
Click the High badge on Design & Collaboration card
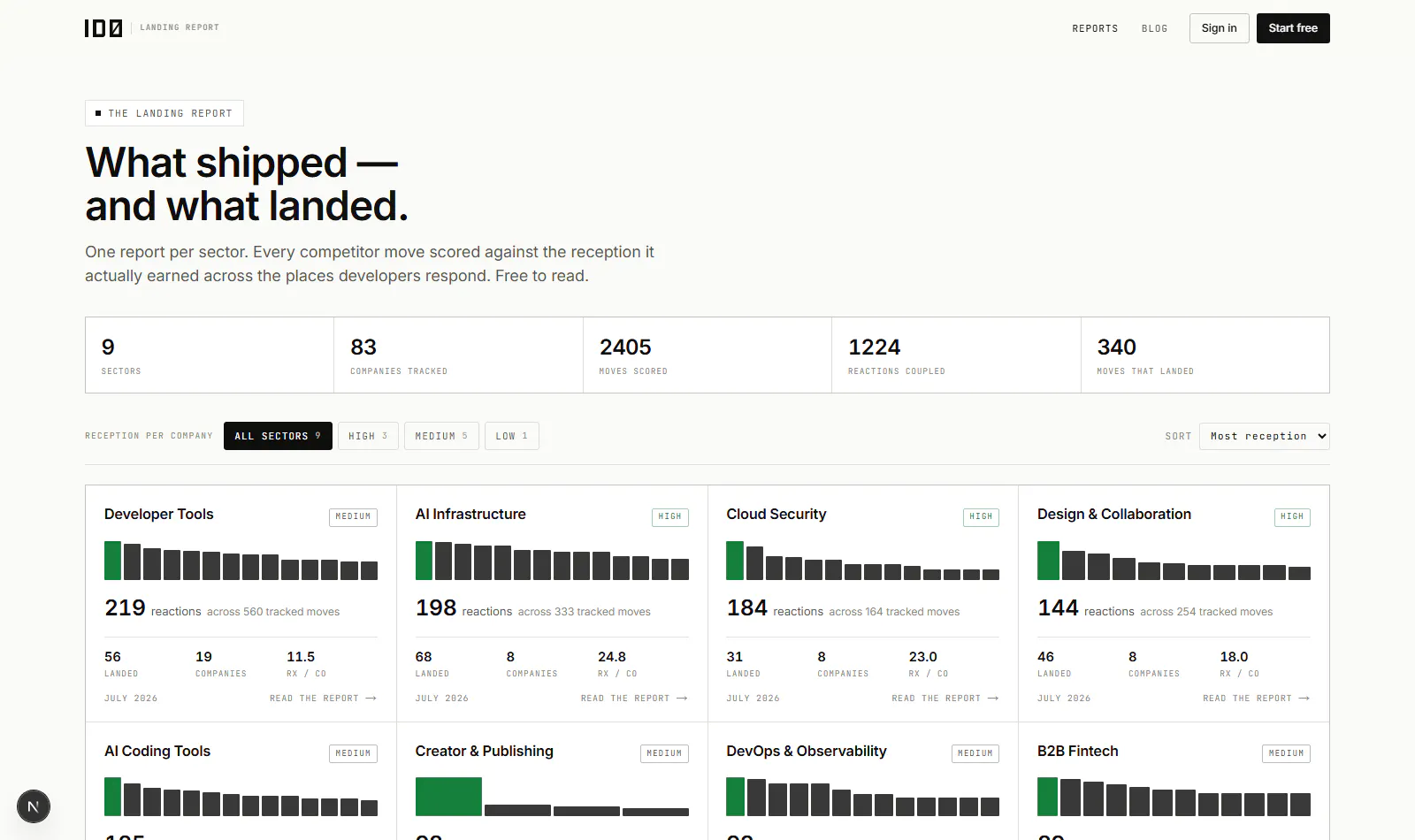coord(1292,517)
